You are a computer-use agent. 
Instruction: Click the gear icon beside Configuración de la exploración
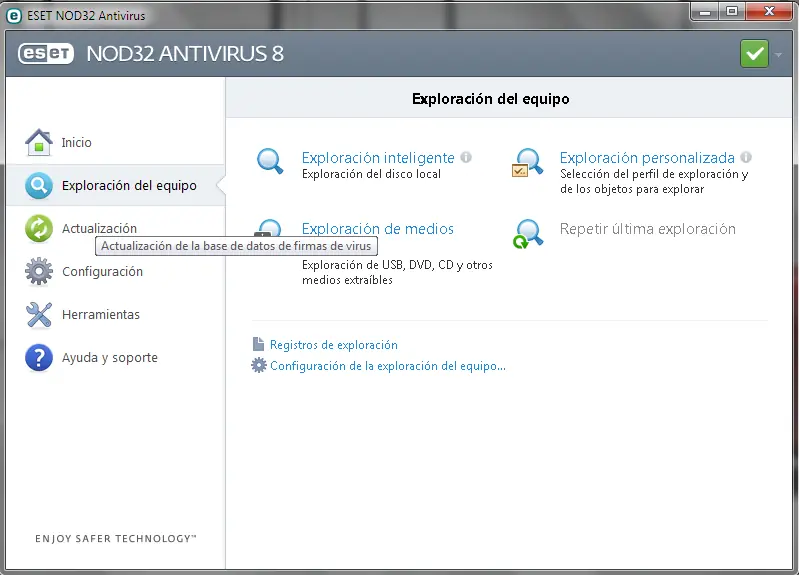[x=259, y=365]
